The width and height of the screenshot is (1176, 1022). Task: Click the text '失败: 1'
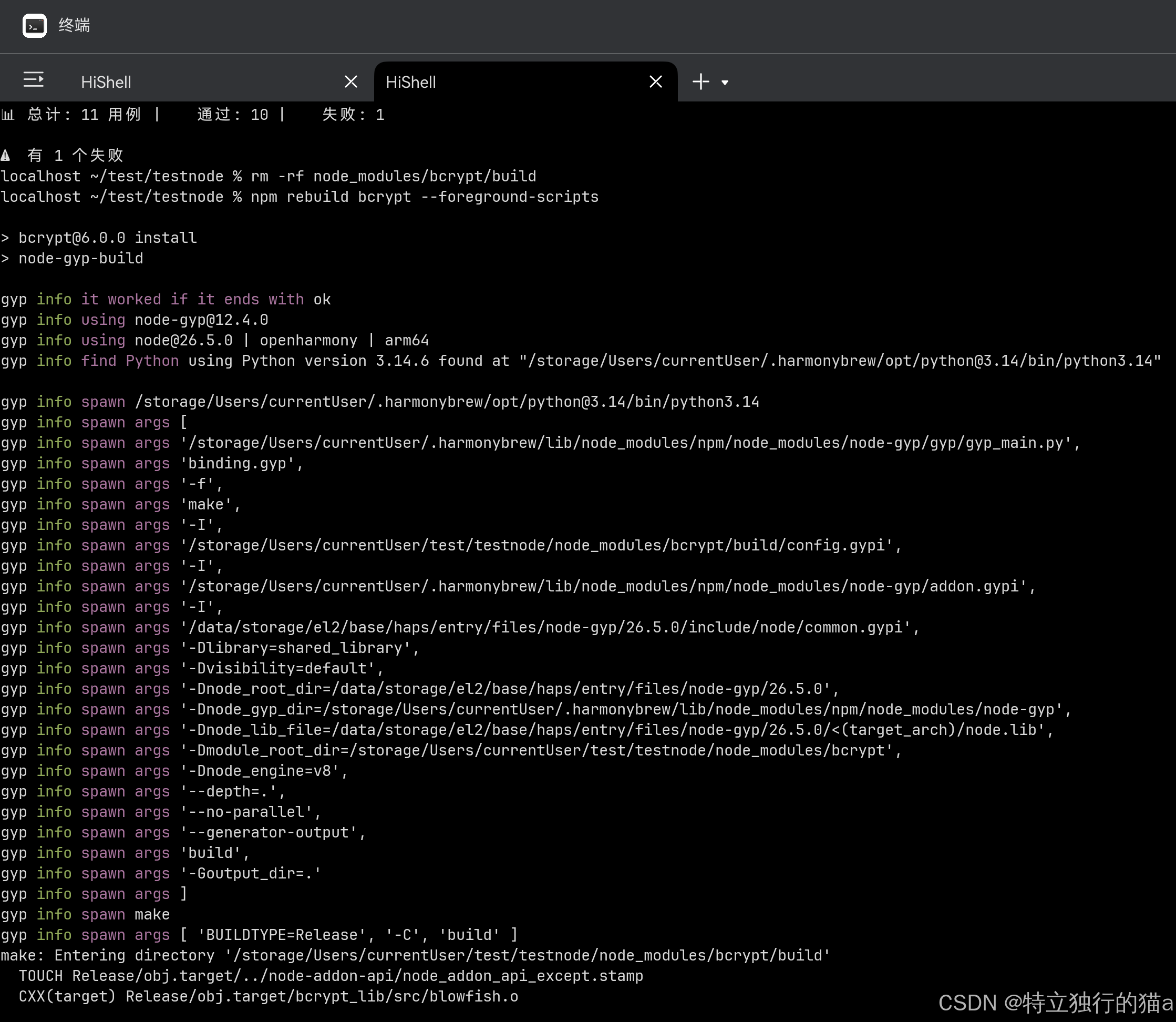pos(354,115)
